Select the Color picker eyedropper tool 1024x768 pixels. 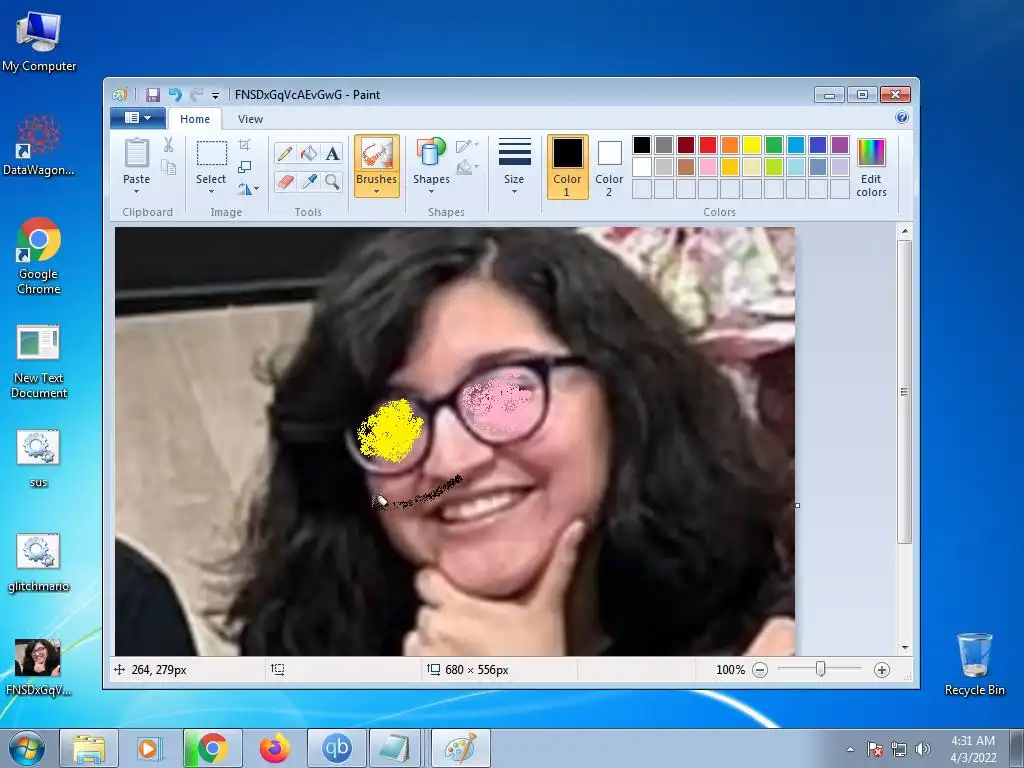pos(309,181)
